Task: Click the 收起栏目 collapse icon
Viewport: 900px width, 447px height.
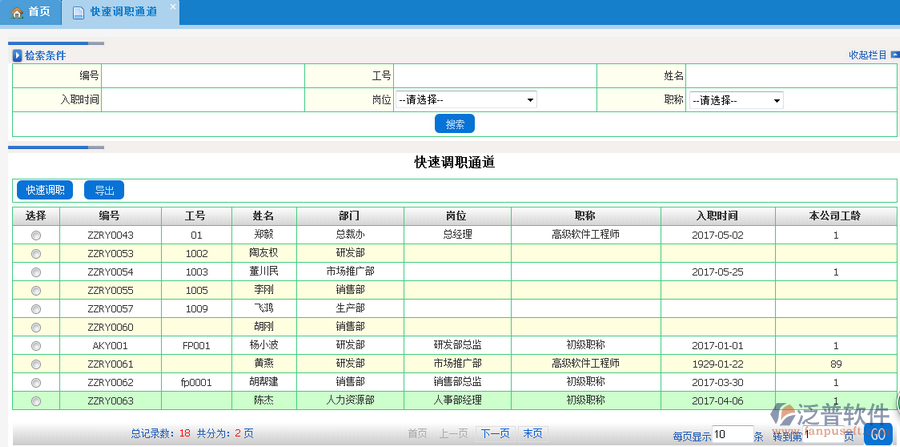Action: coord(893,55)
